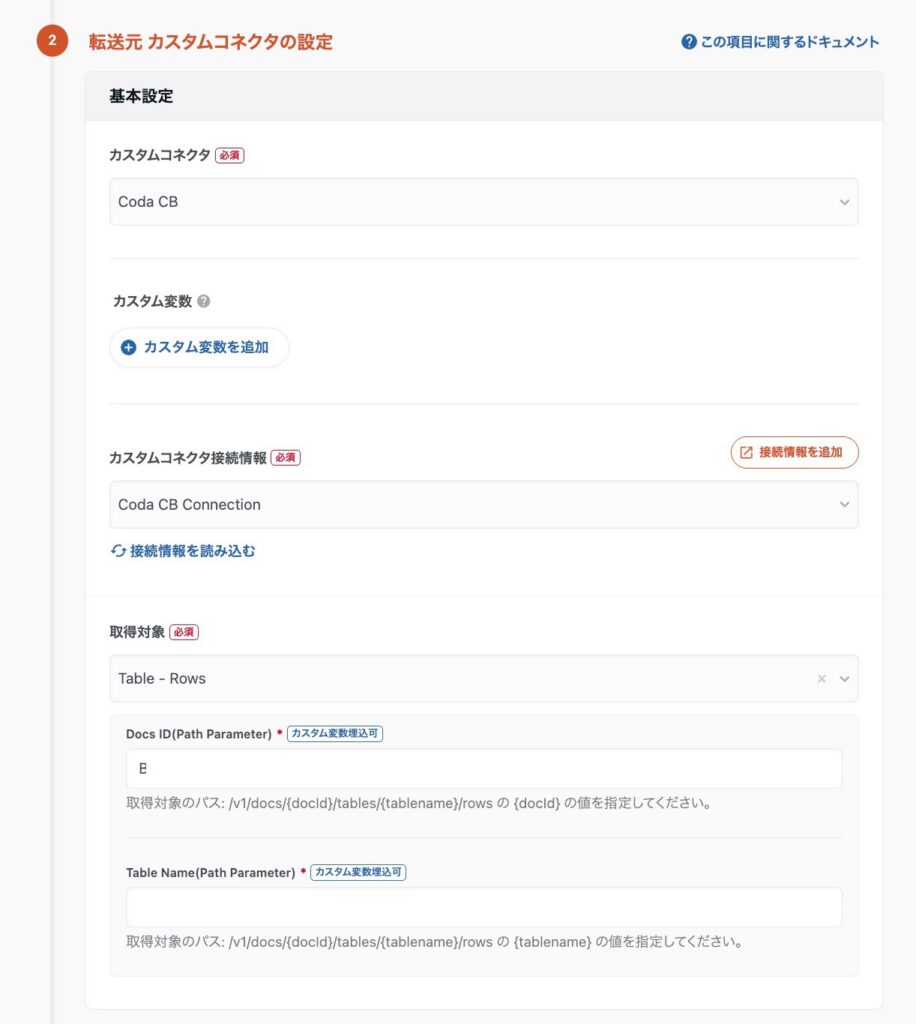Click the 接続情報を読み込む reload link
Screen dimensions: 916x1024
click(192, 551)
